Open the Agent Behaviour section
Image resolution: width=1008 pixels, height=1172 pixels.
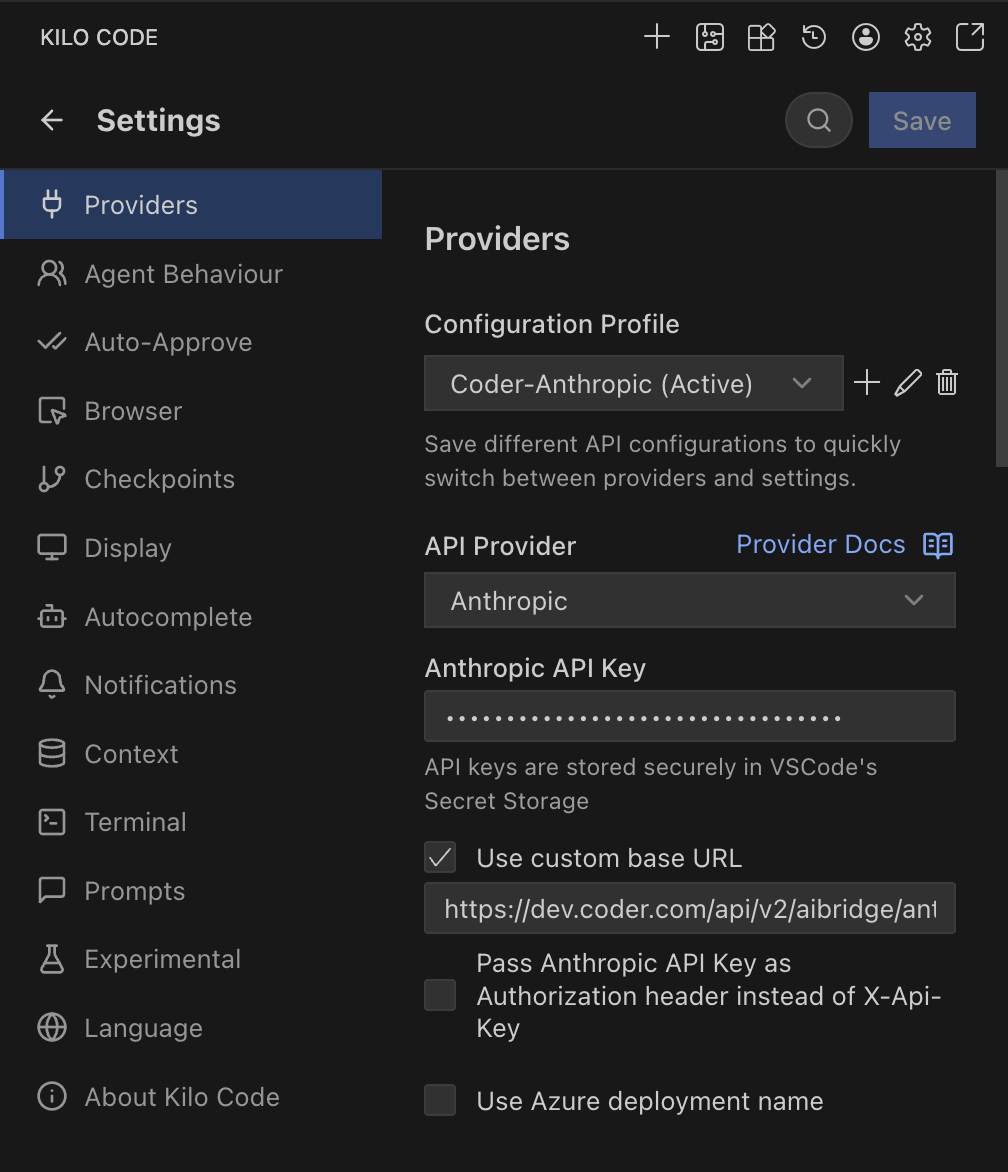193,274
